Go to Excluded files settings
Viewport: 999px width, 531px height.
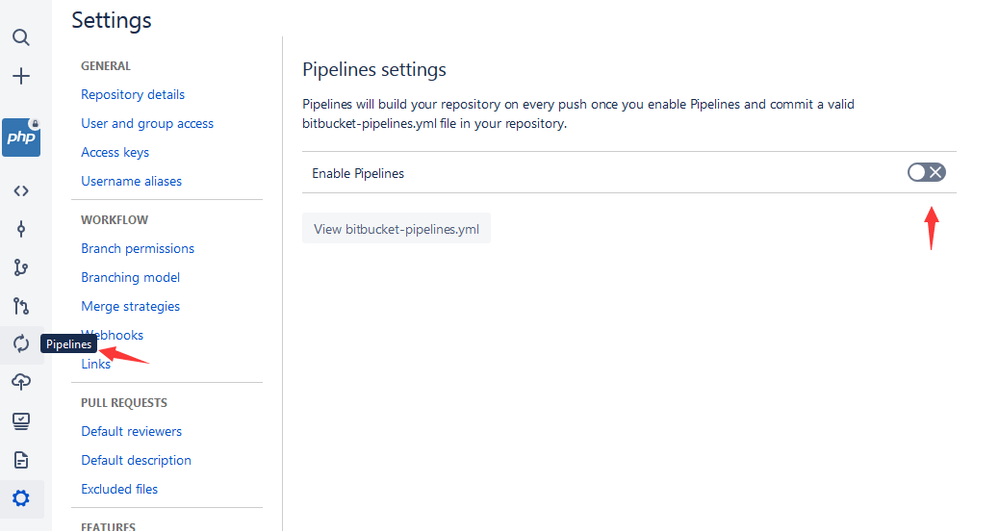[119, 489]
